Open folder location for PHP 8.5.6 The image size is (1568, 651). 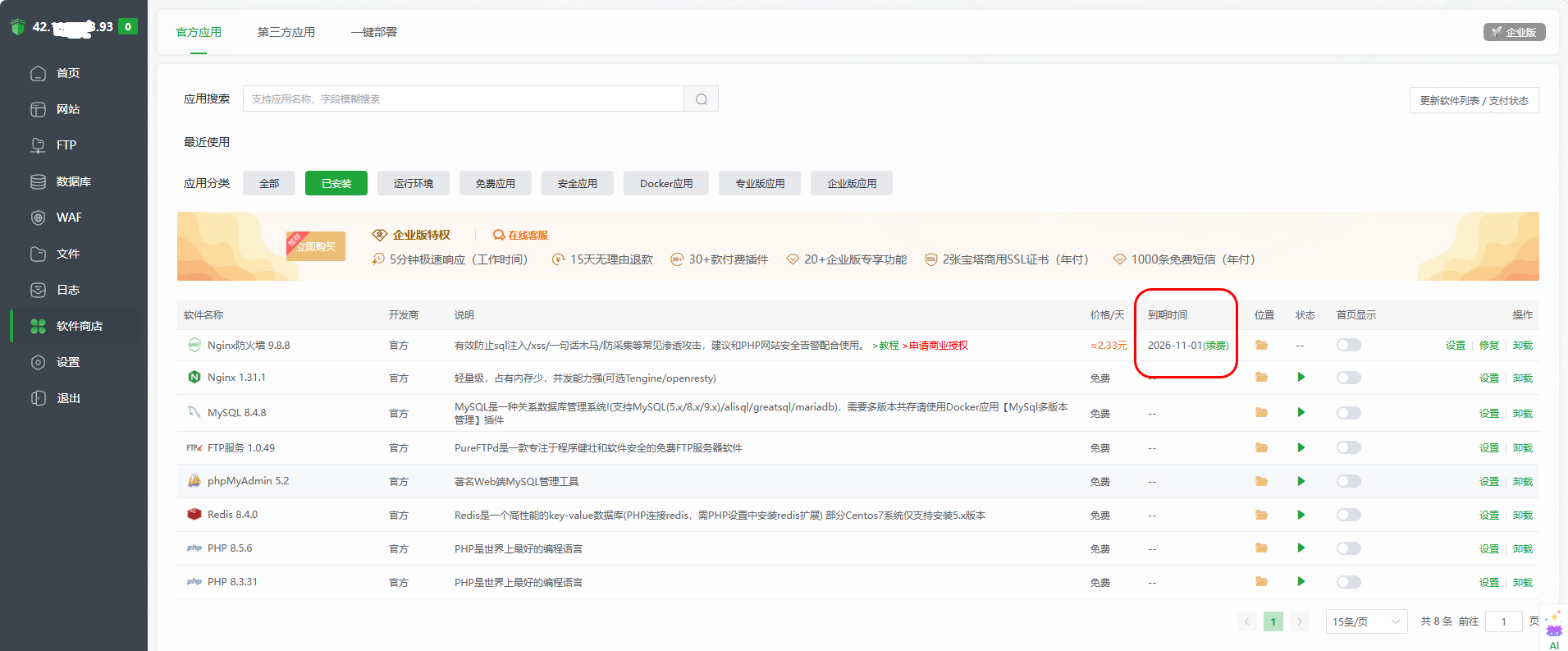pyautogui.click(x=1261, y=548)
